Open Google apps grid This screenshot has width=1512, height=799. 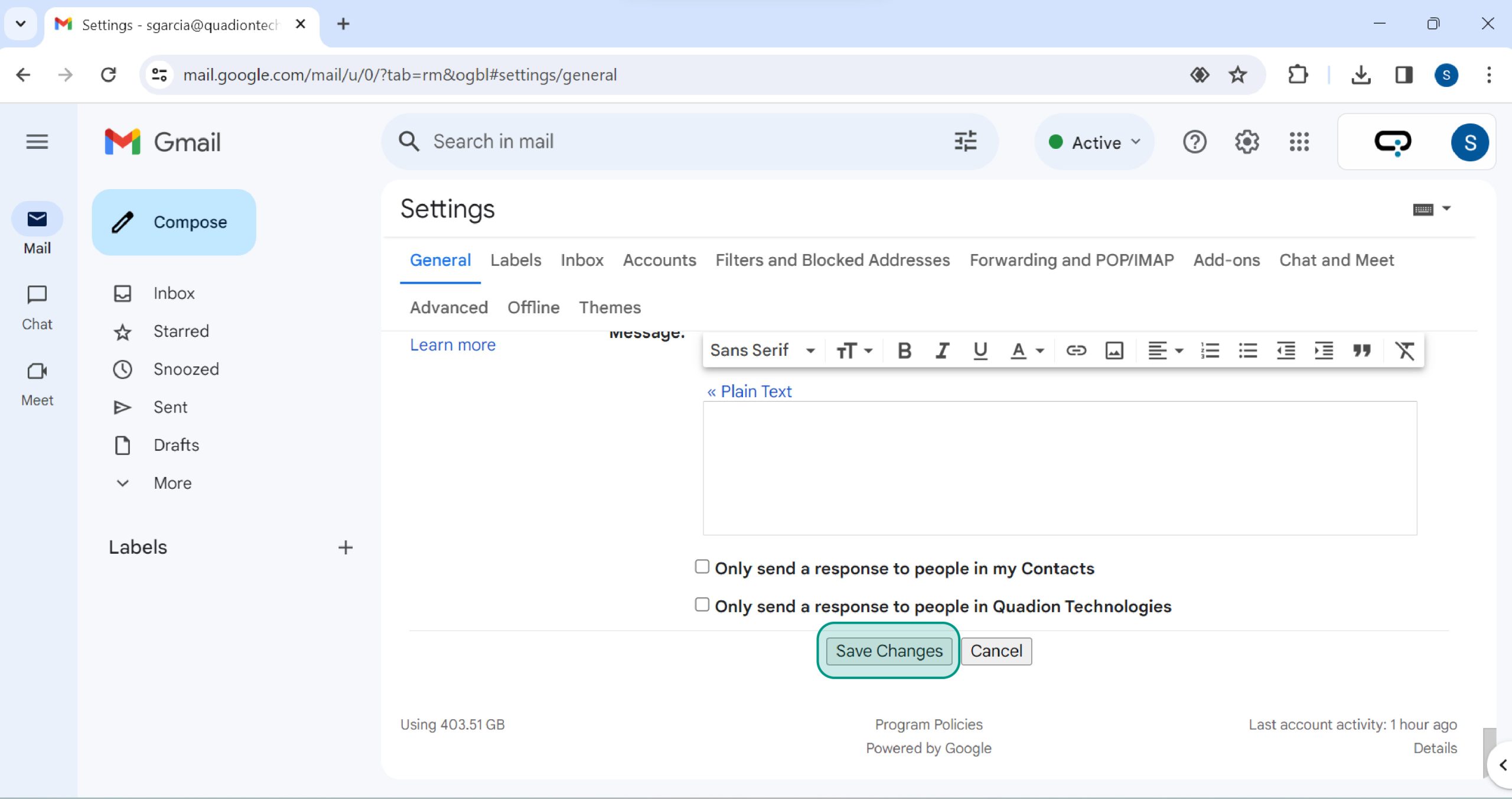1299,142
